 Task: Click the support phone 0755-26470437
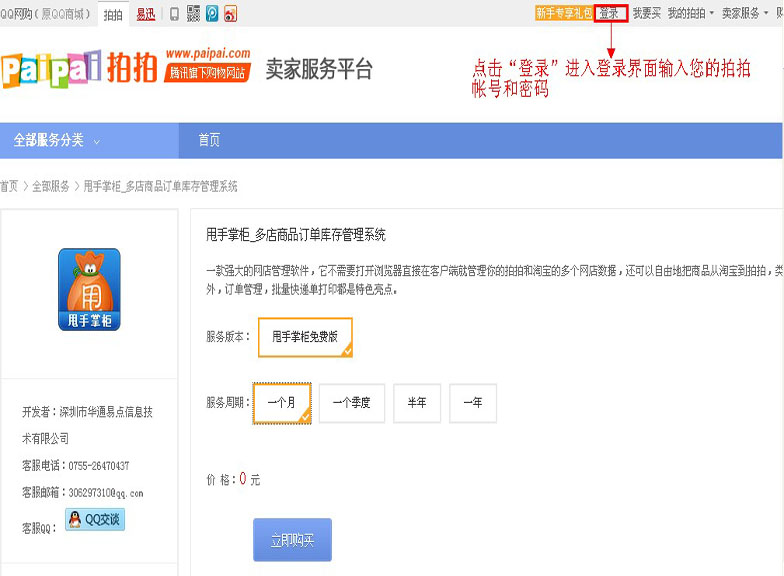click(99, 466)
